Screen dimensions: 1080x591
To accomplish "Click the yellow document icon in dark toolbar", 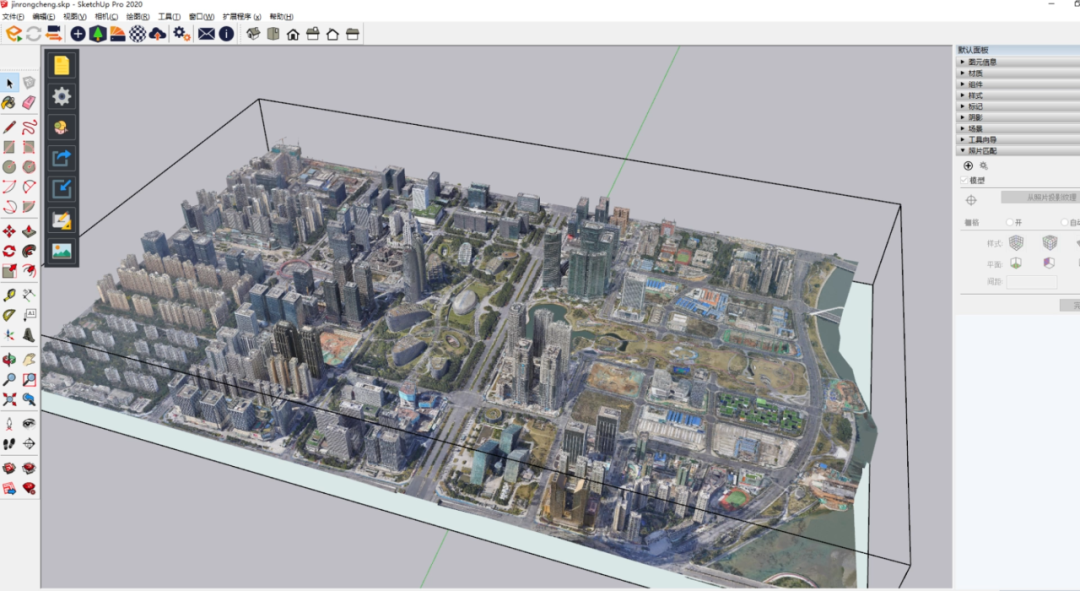I will coord(62,65).
